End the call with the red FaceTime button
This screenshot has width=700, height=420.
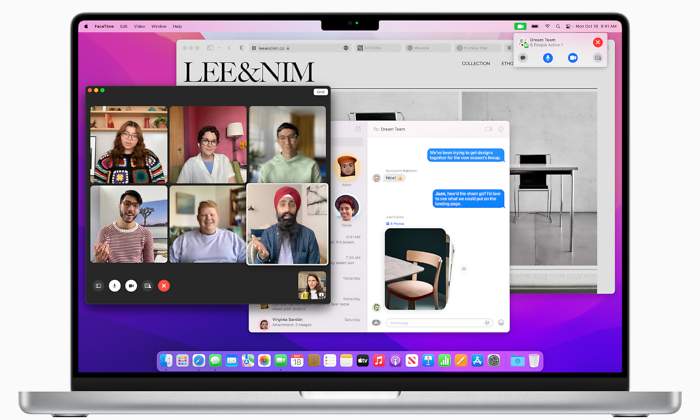tap(164, 286)
